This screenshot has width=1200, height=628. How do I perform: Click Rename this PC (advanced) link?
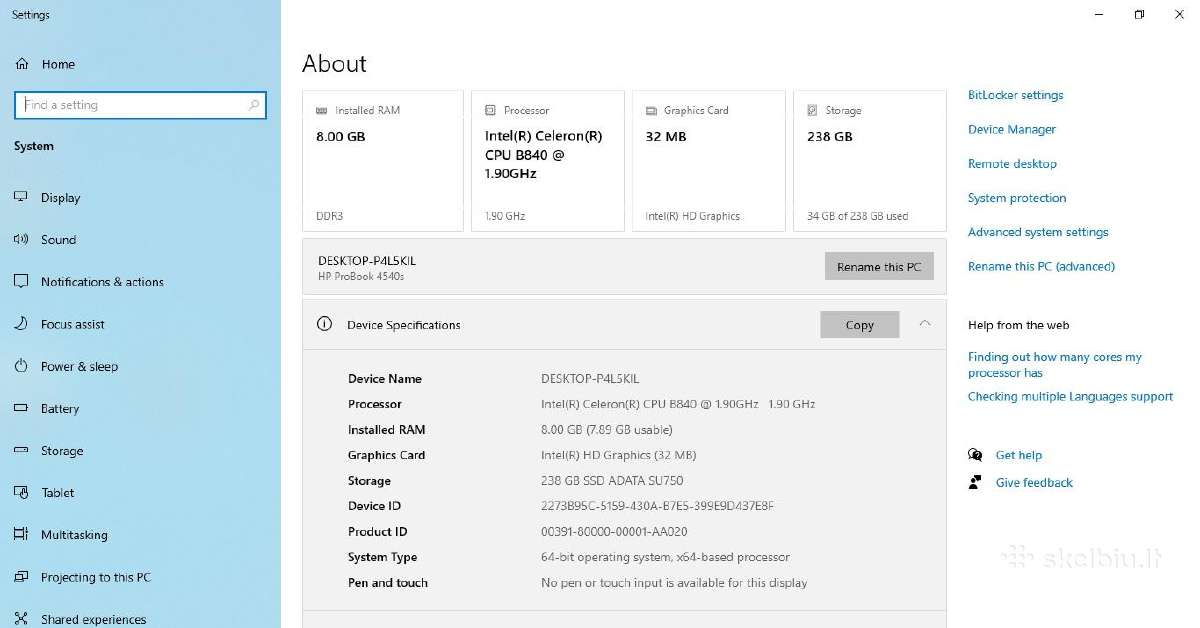pyautogui.click(x=1041, y=267)
